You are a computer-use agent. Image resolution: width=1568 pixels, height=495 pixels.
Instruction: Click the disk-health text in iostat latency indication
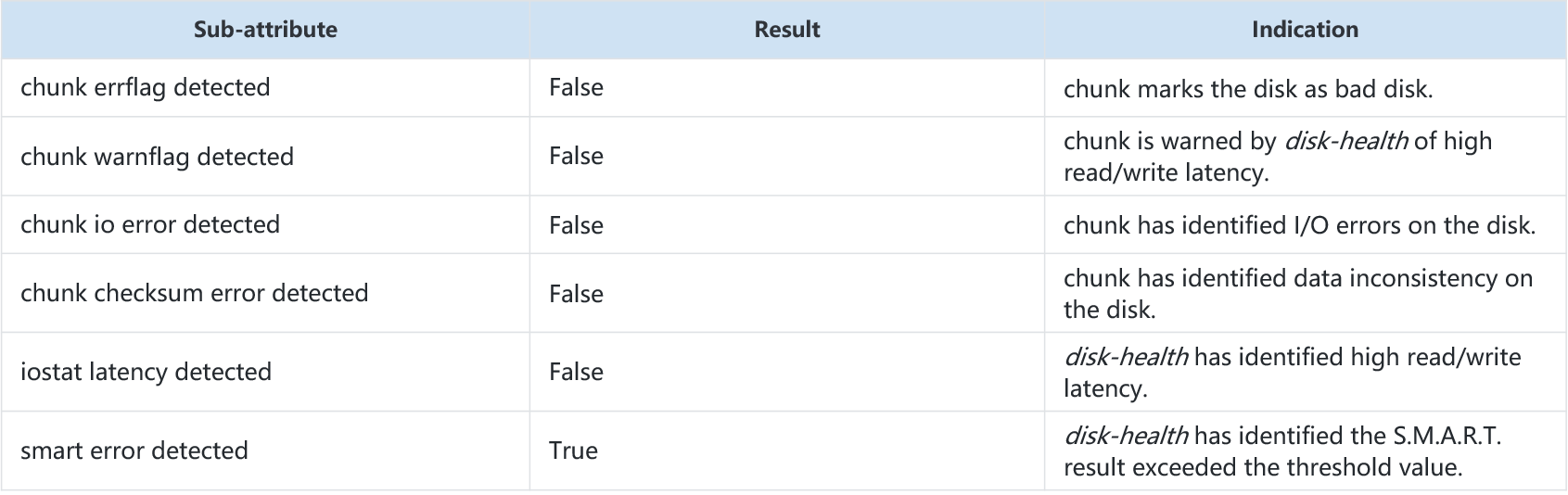click(1126, 357)
